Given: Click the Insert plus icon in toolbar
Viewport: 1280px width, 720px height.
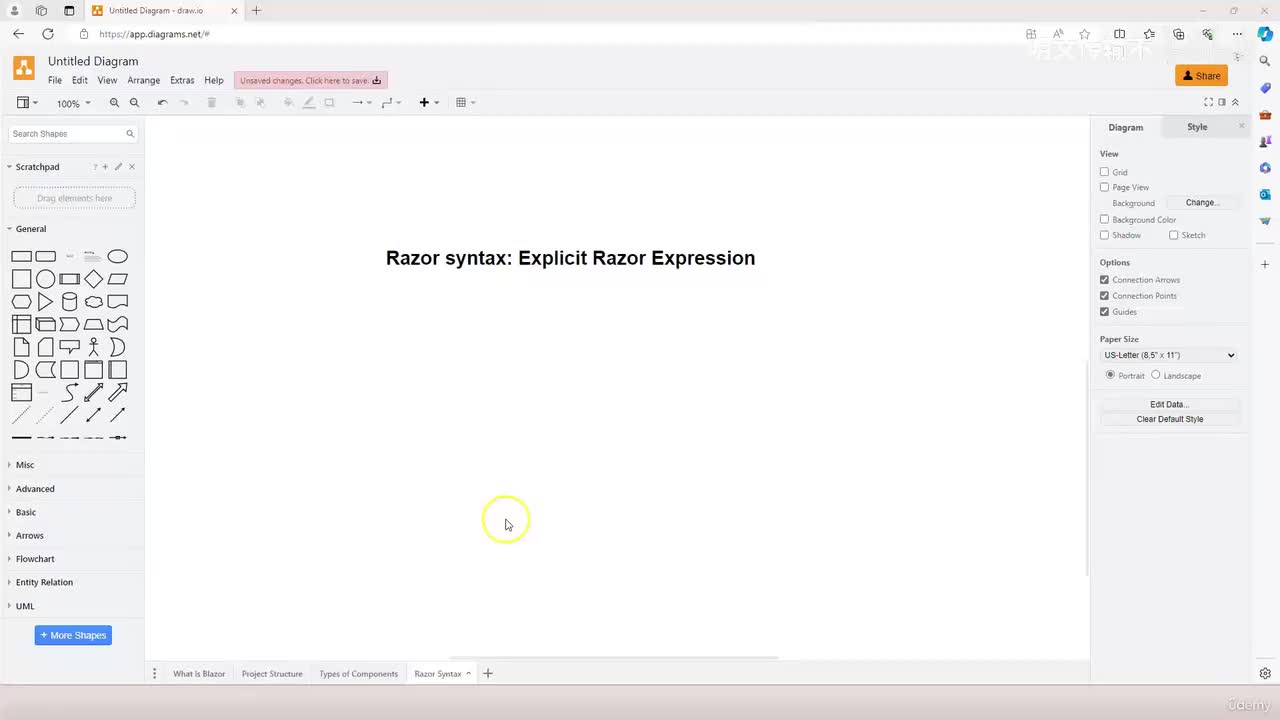Looking at the screenshot, I should (x=424, y=103).
